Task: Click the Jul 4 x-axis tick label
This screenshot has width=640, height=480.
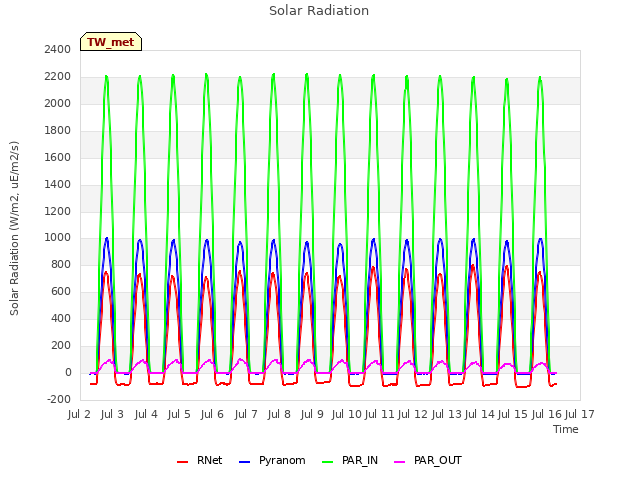Action: 146,414
